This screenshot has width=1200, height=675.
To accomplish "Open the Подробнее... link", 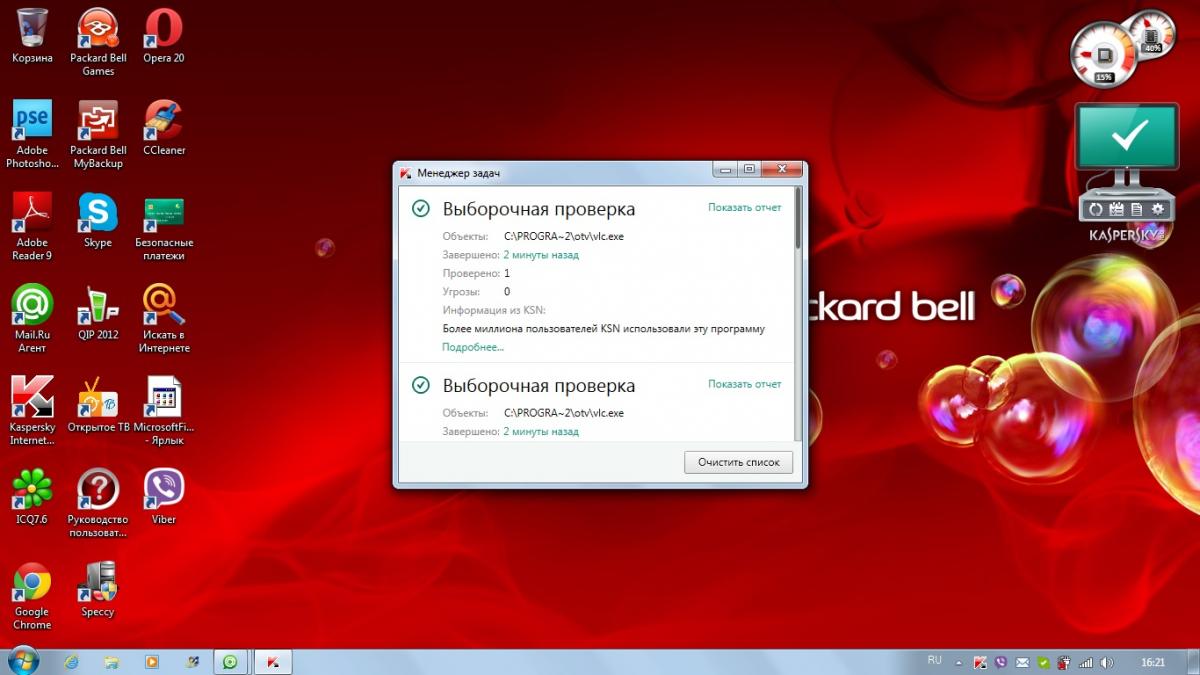I will click(473, 347).
